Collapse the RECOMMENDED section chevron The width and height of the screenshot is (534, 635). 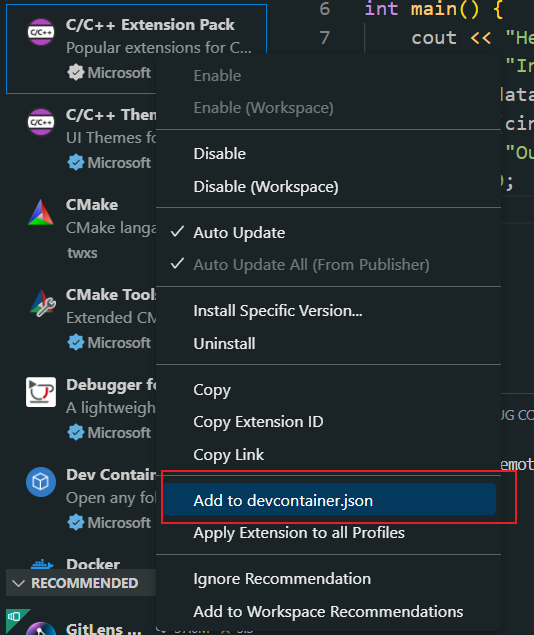coord(18,583)
